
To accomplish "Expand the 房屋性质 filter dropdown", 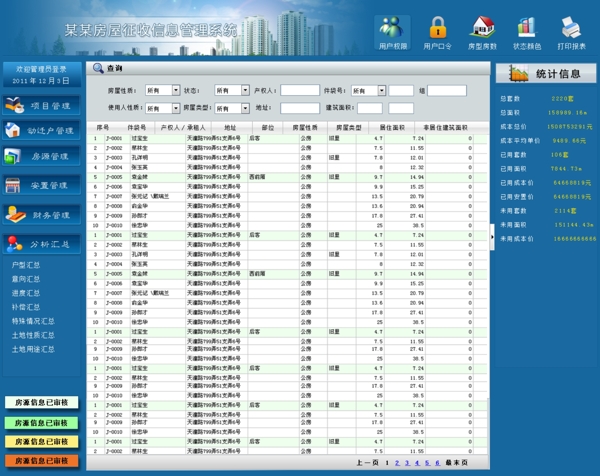I will coord(176,90).
